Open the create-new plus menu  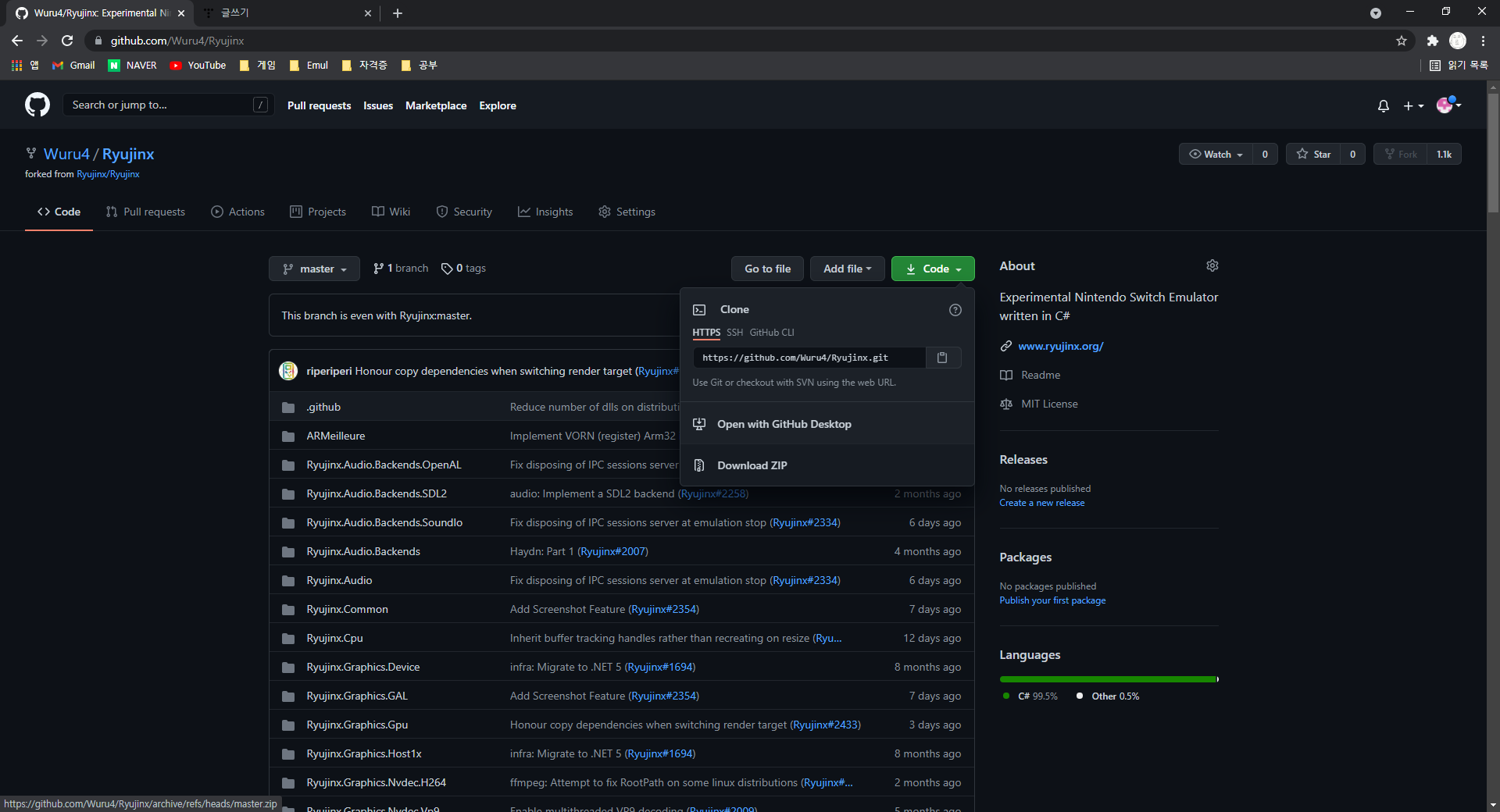pos(1413,105)
